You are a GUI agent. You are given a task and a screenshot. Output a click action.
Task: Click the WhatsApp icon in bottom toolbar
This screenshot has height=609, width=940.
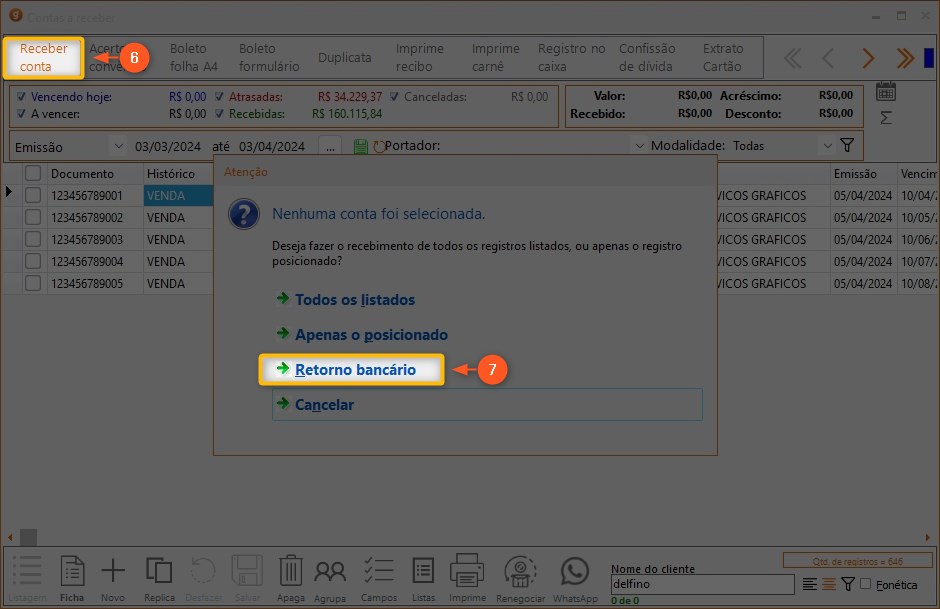click(x=574, y=574)
